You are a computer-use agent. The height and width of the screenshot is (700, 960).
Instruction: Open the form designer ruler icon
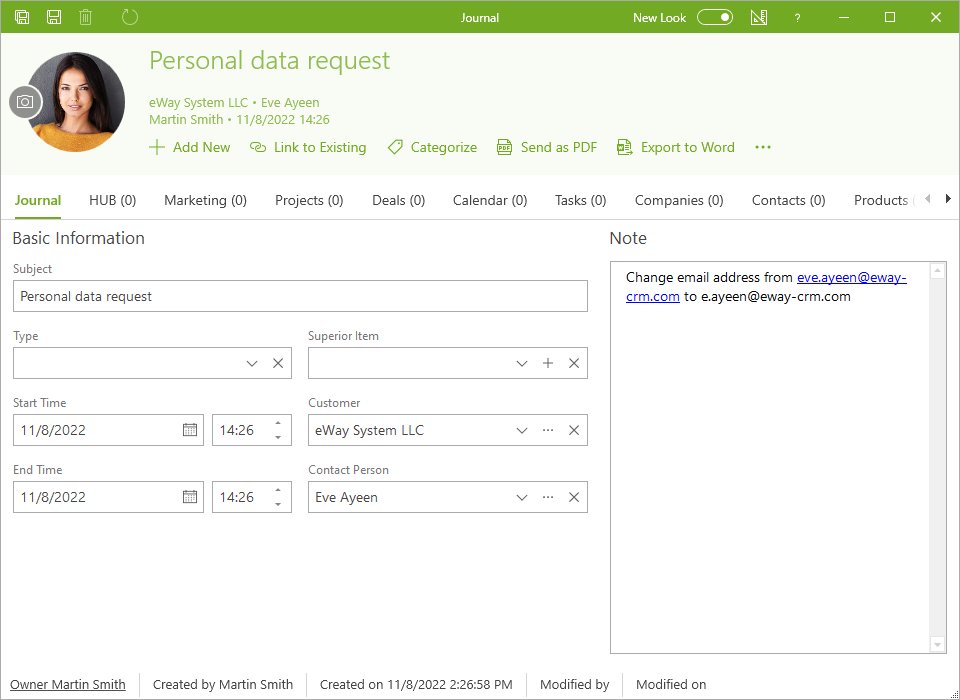point(759,17)
